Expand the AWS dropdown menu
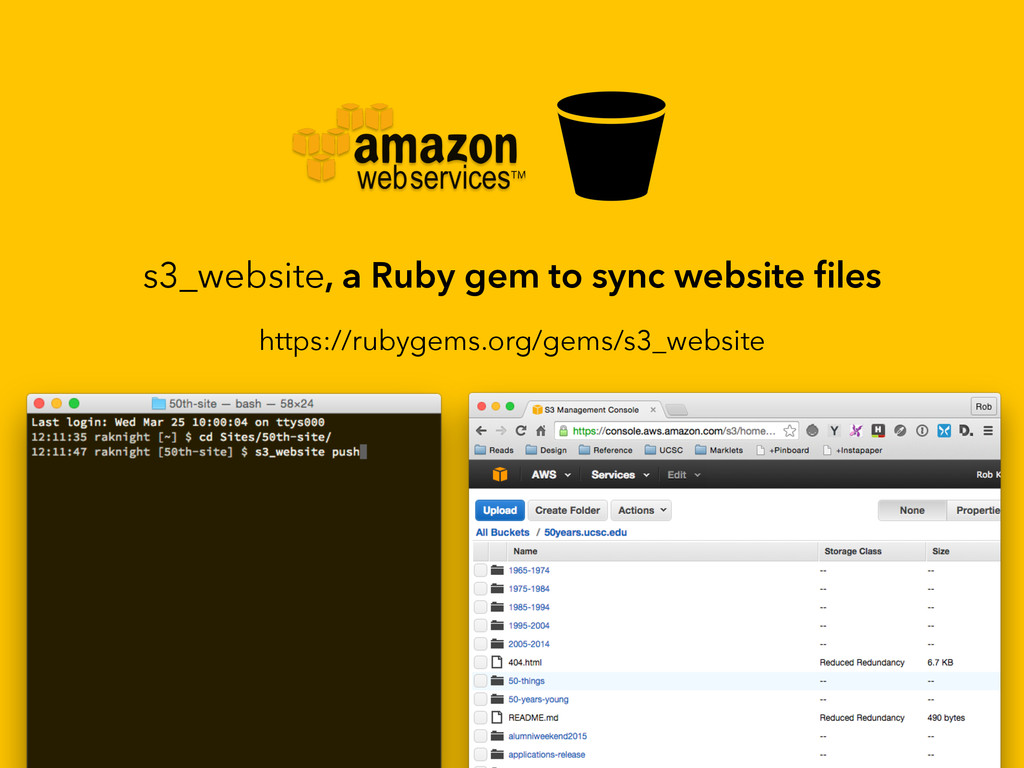 (x=551, y=475)
